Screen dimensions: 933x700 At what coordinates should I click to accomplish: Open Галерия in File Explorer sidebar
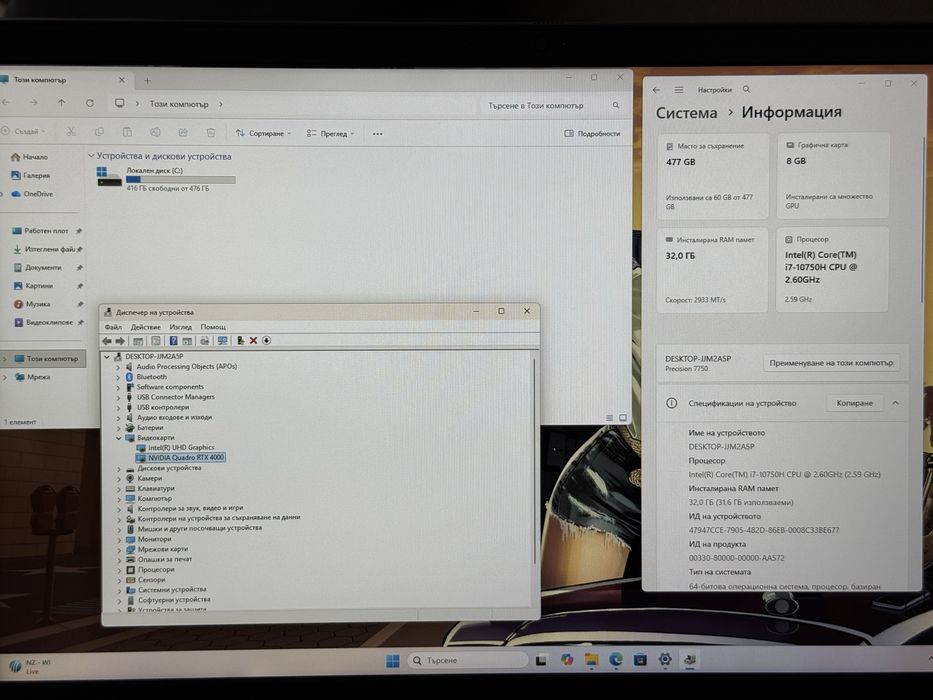tap(31, 176)
